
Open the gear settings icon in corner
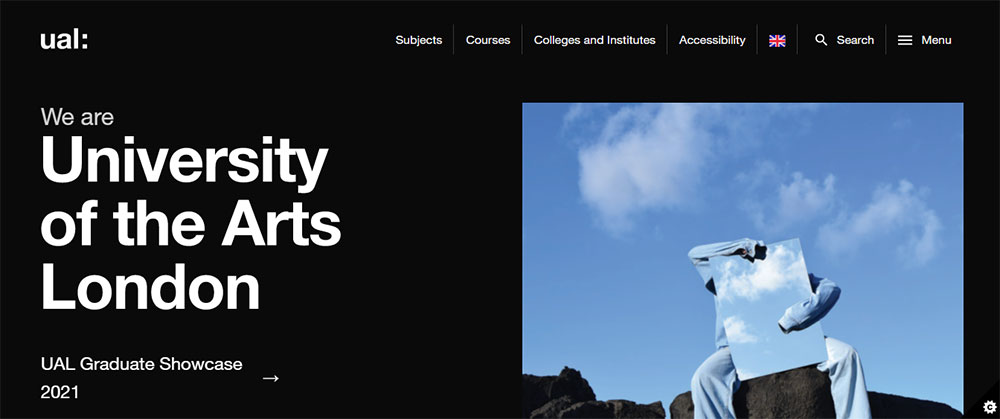[x=989, y=406]
